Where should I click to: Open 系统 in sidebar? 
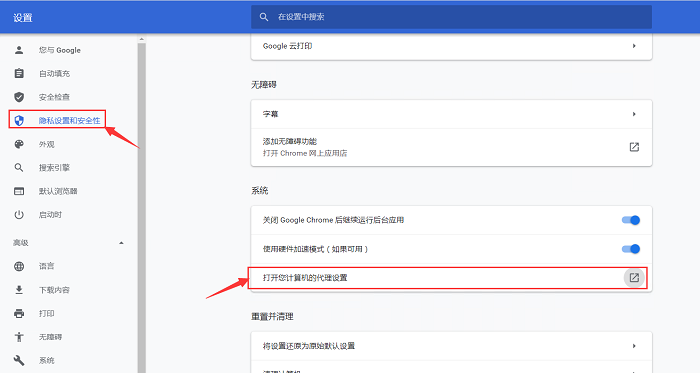46,361
